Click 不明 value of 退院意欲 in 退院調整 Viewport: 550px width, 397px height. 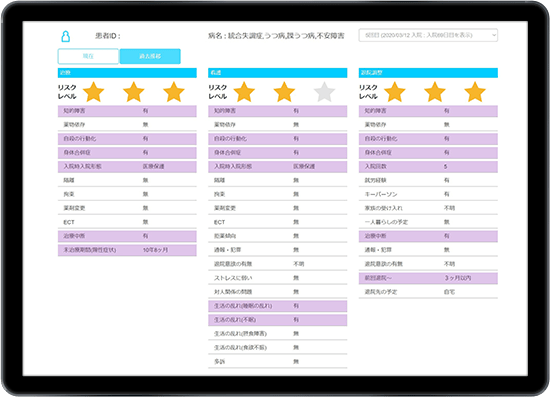(x=449, y=264)
